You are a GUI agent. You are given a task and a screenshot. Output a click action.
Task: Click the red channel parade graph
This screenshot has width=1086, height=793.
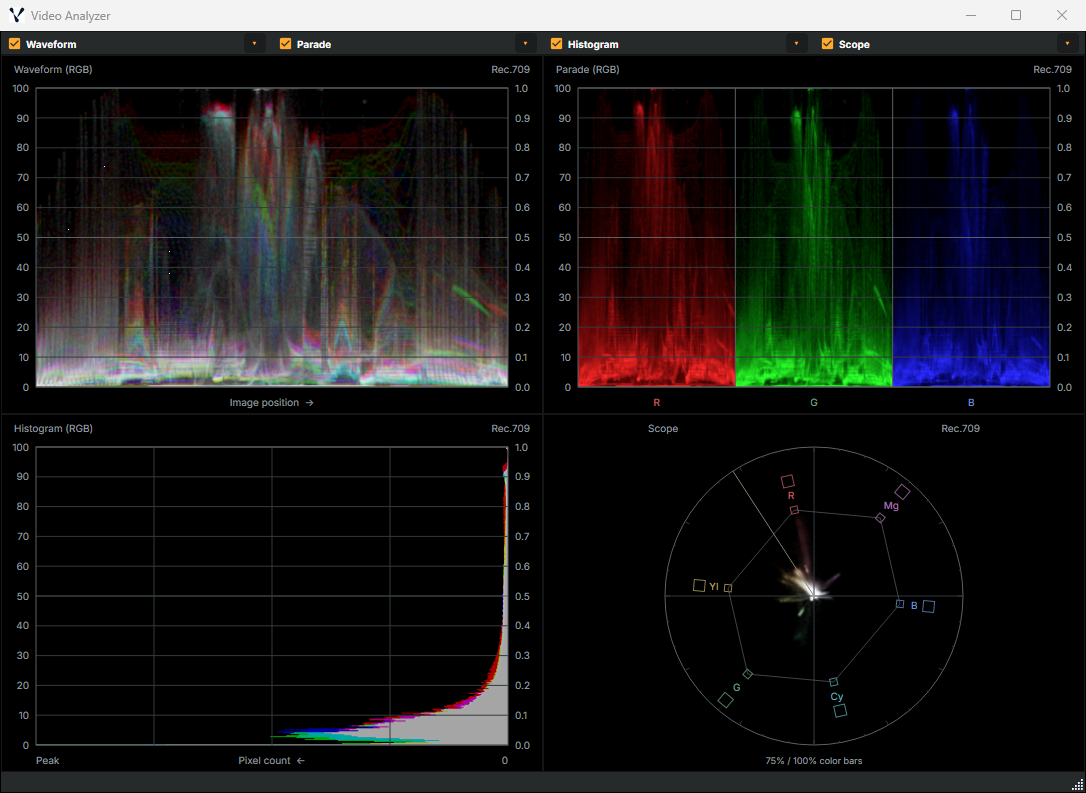657,238
